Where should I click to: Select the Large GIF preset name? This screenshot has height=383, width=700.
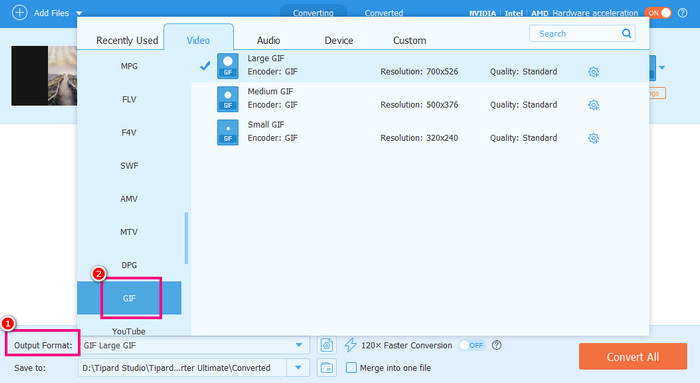click(x=266, y=58)
